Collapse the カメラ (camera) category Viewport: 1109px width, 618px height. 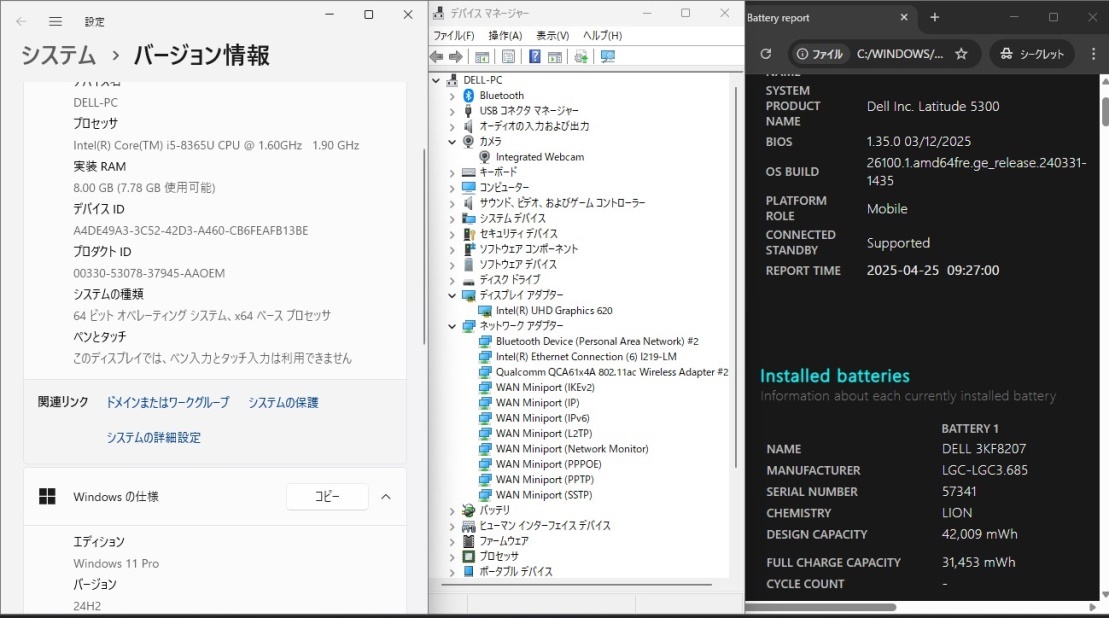[x=452, y=141]
